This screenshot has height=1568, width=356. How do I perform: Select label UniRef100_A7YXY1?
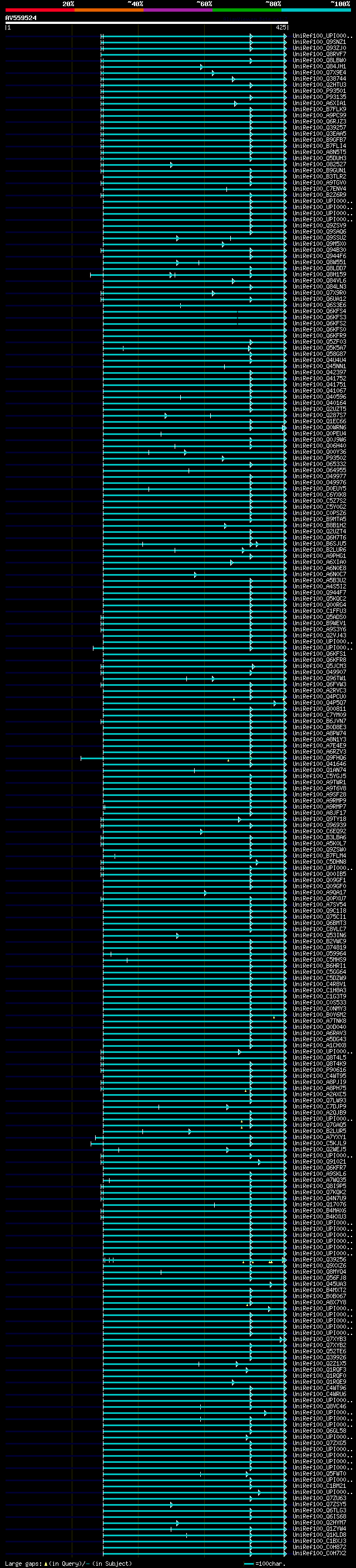pyautogui.click(x=319, y=1137)
